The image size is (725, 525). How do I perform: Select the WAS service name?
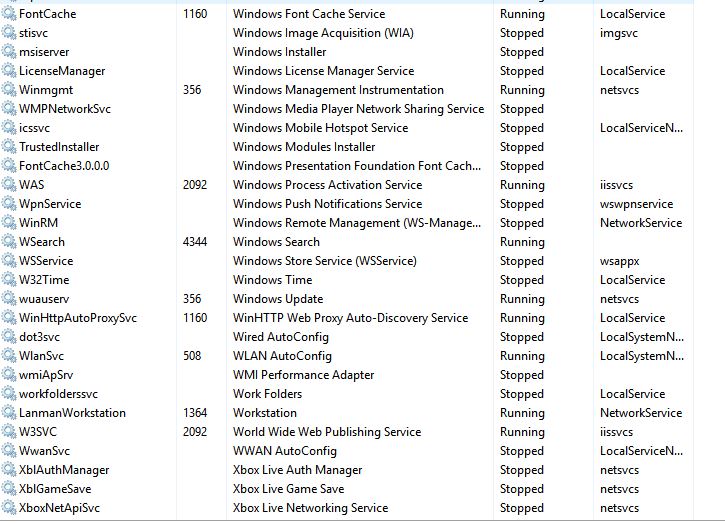click(31, 185)
